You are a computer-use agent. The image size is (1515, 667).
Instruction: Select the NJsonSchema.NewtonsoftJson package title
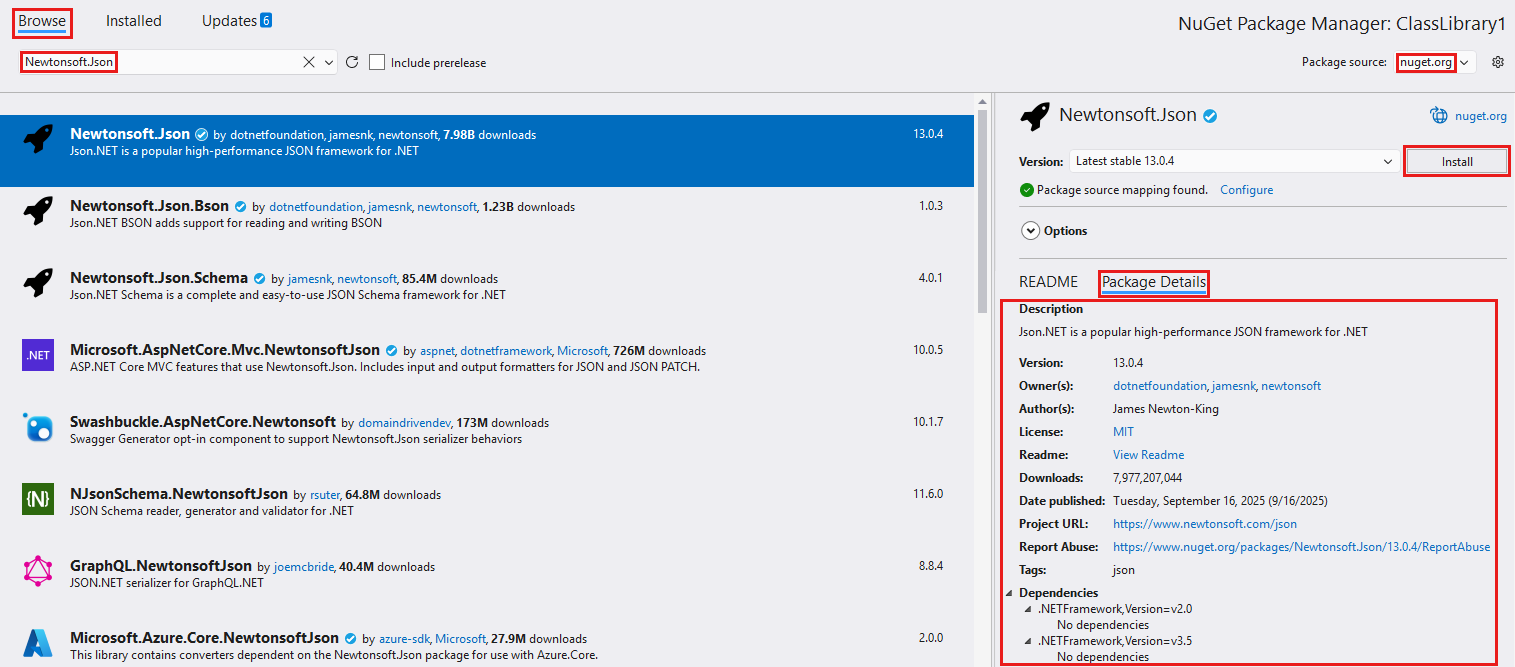point(179,494)
